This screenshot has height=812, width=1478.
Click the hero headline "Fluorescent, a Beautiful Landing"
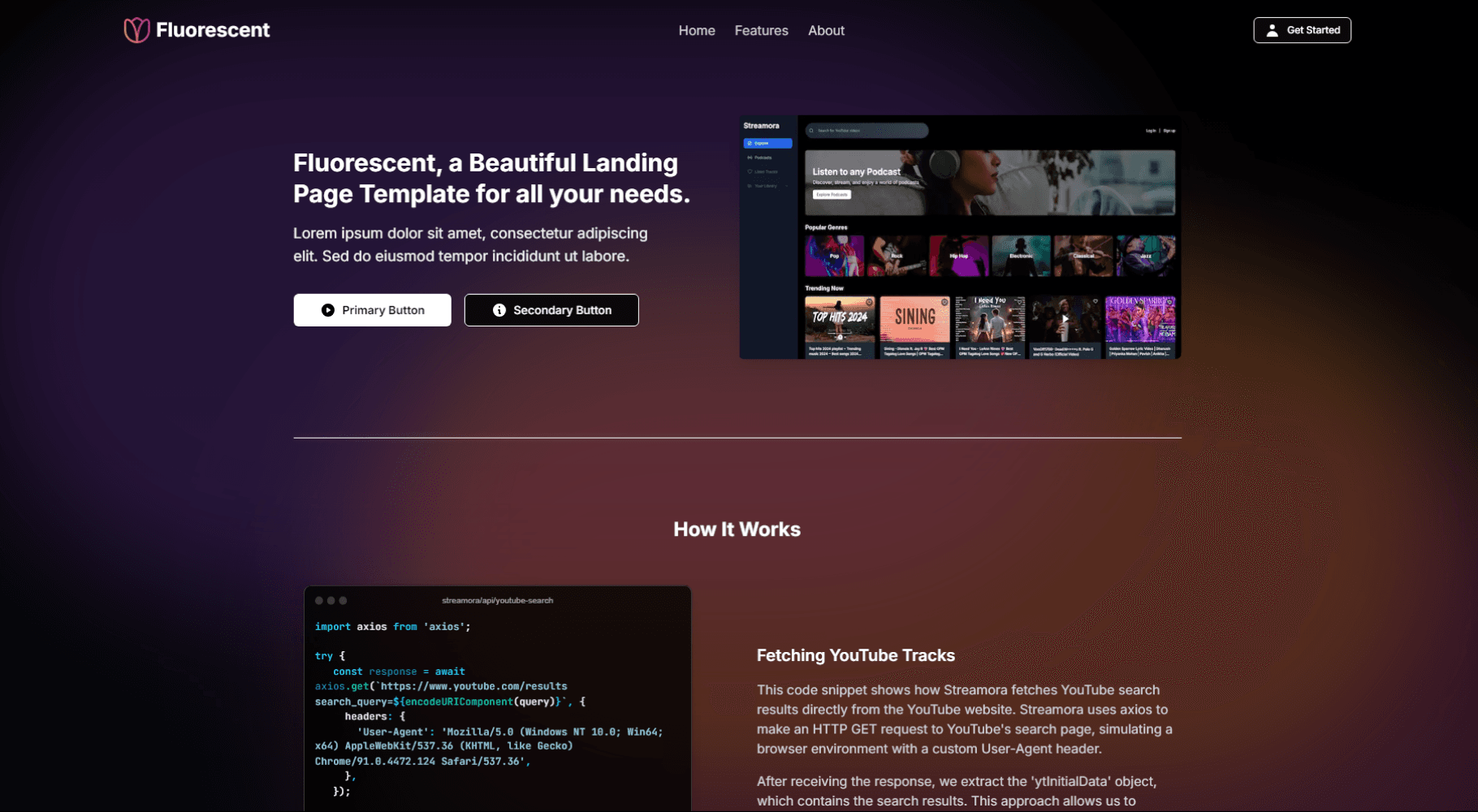tap(486, 162)
